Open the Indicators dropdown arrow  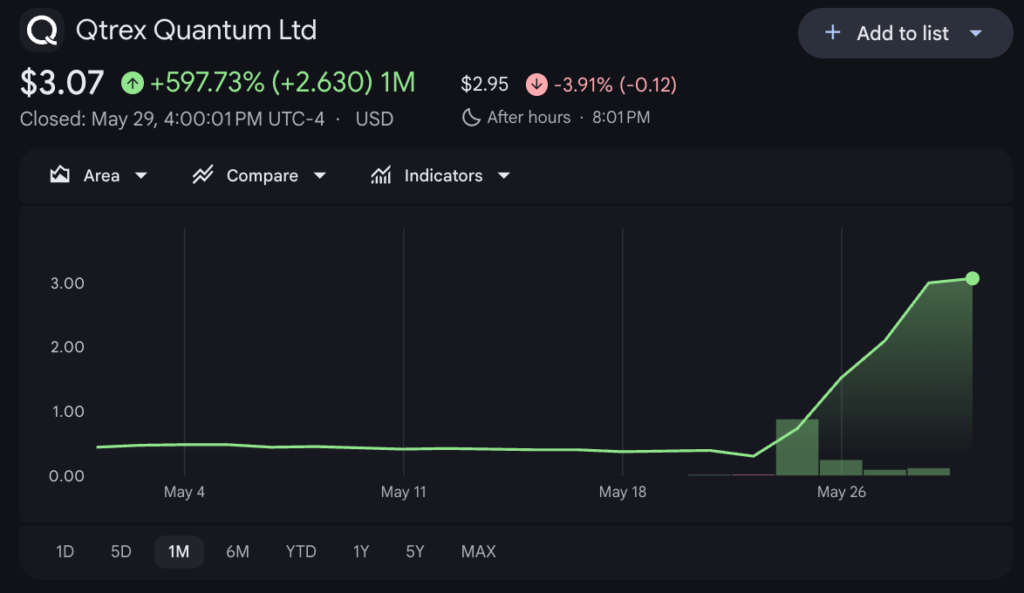tap(504, 176)
